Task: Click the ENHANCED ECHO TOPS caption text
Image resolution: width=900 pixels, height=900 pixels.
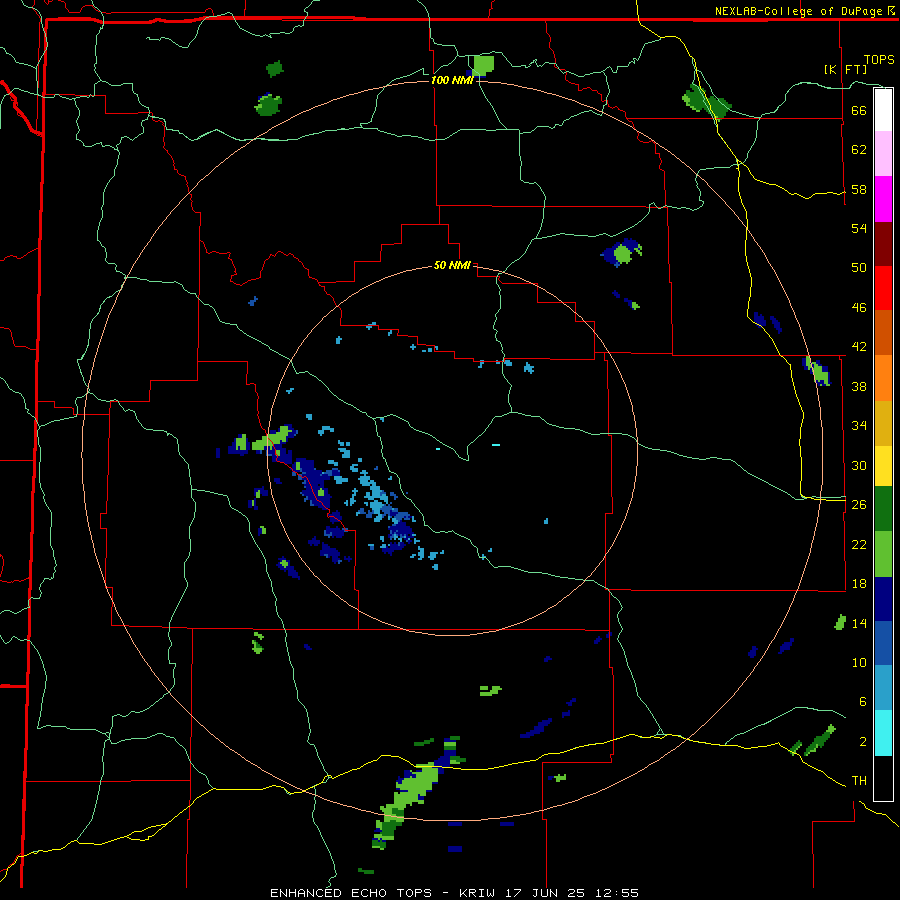Action: (x=351, y=893)
